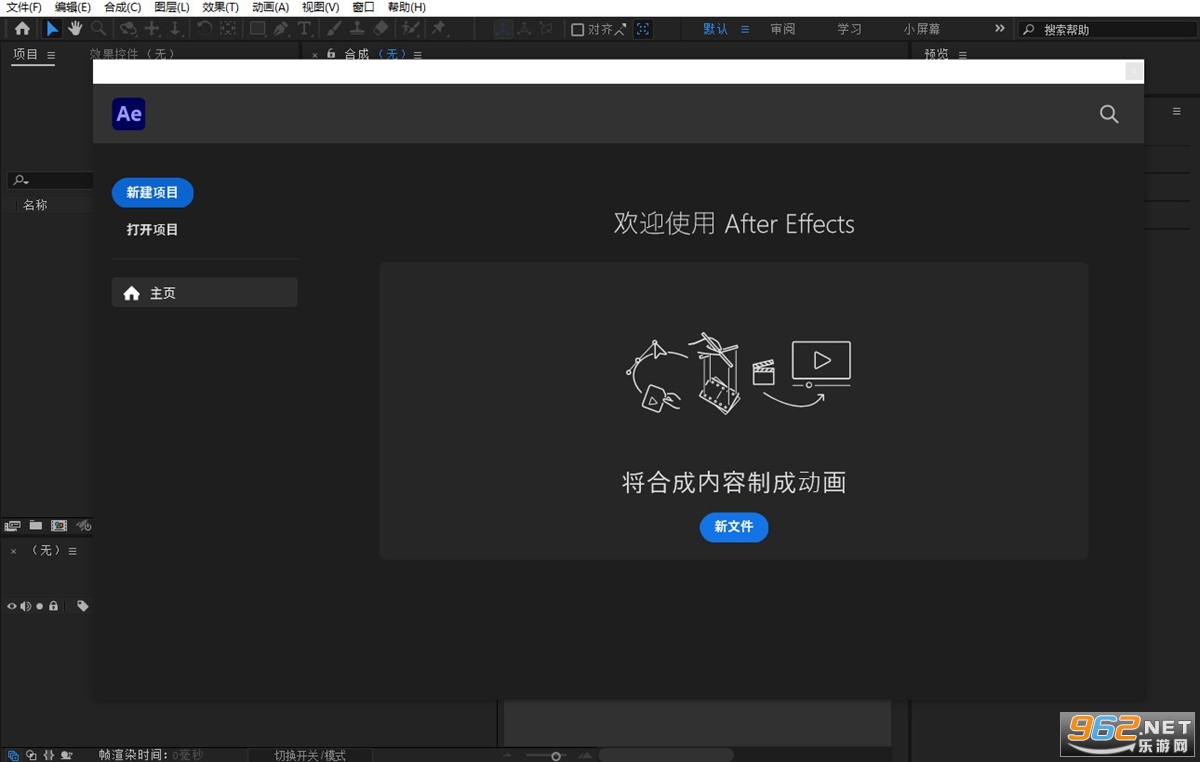The width and height of the screenshot is (1200, 762).
Task: Switch to the 学习 workspace
Action: pos(849,29)
